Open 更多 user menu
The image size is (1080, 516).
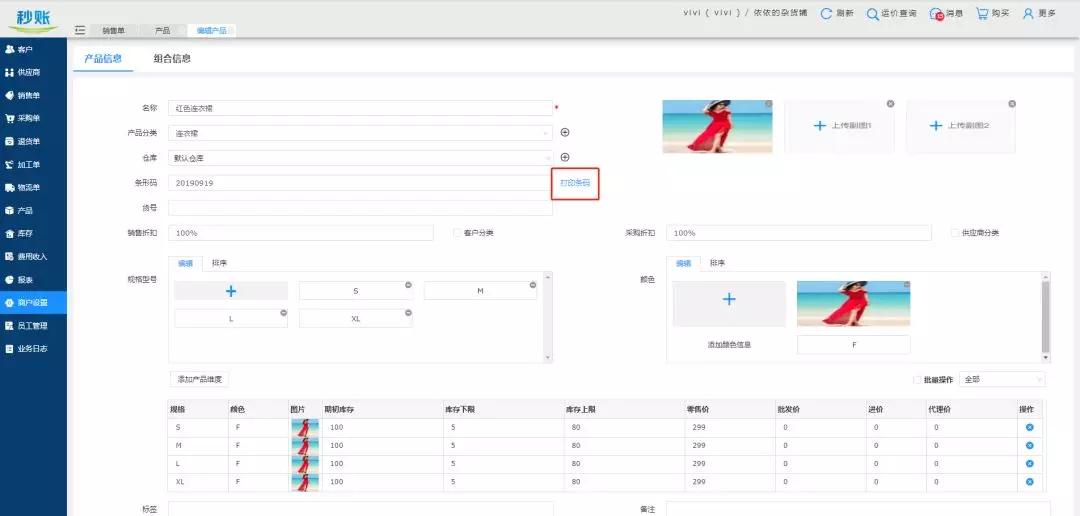(x=1039, y=14)
